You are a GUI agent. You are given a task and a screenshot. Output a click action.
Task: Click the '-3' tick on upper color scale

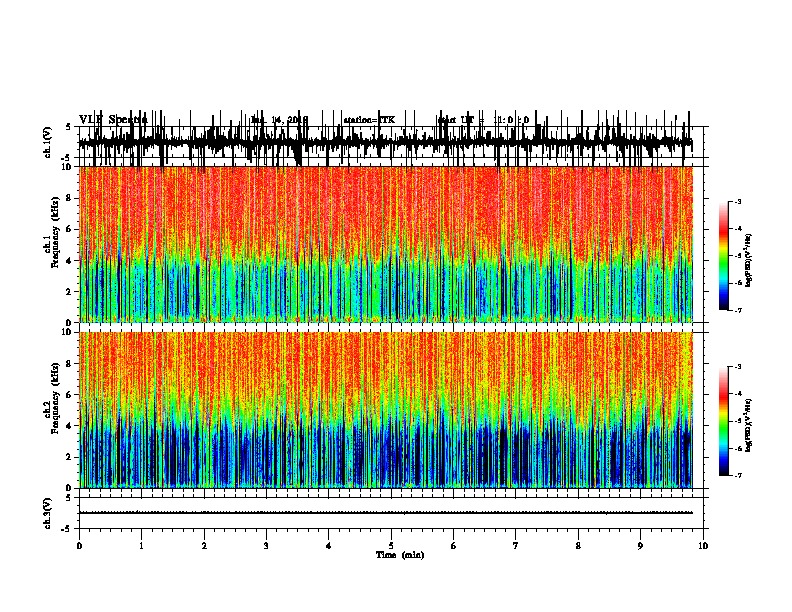coord(738,202)
